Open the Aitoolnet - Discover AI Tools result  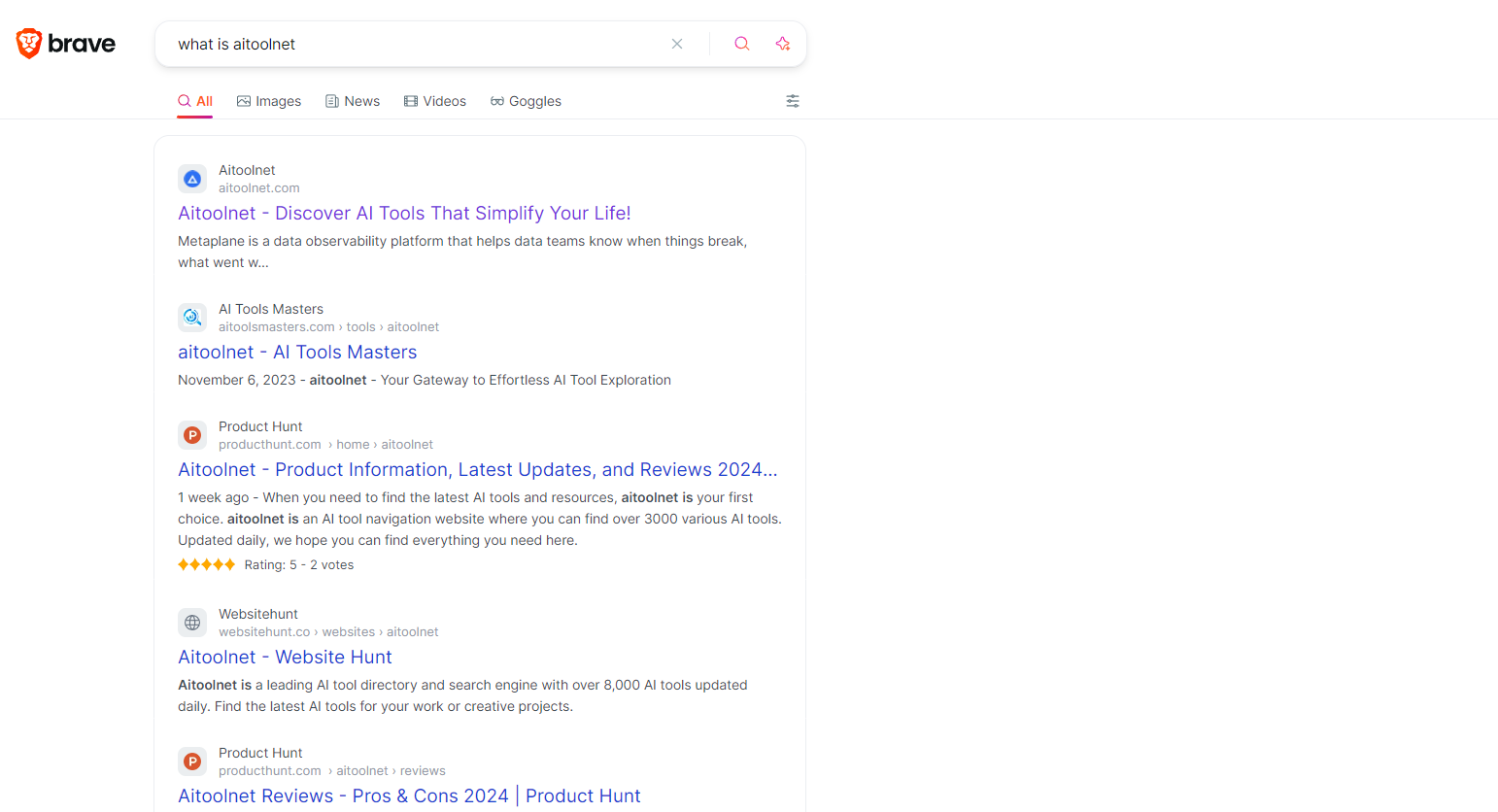coord(403,213)
